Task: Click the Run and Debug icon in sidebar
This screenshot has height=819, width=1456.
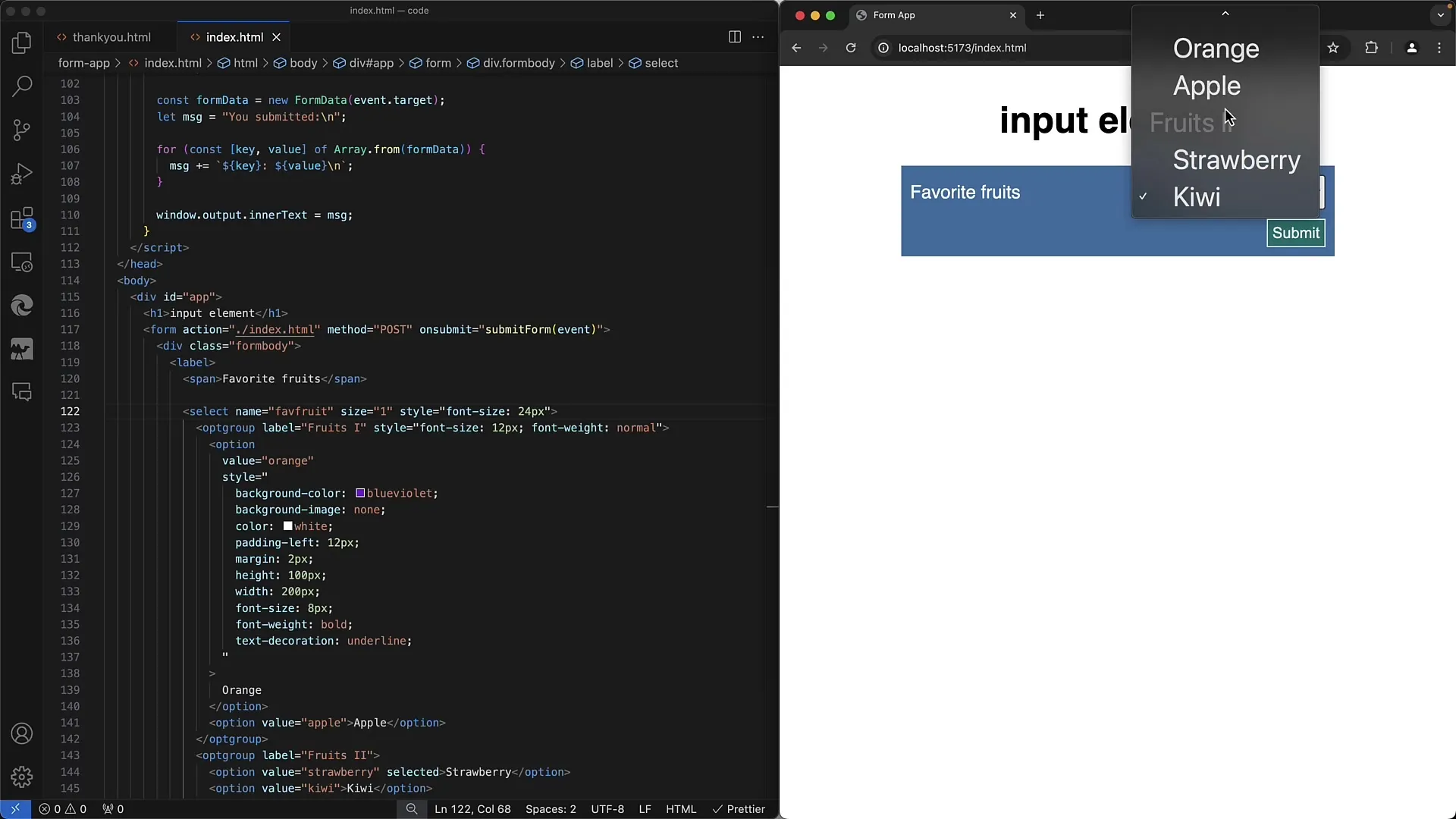Action: coord(22,174)
